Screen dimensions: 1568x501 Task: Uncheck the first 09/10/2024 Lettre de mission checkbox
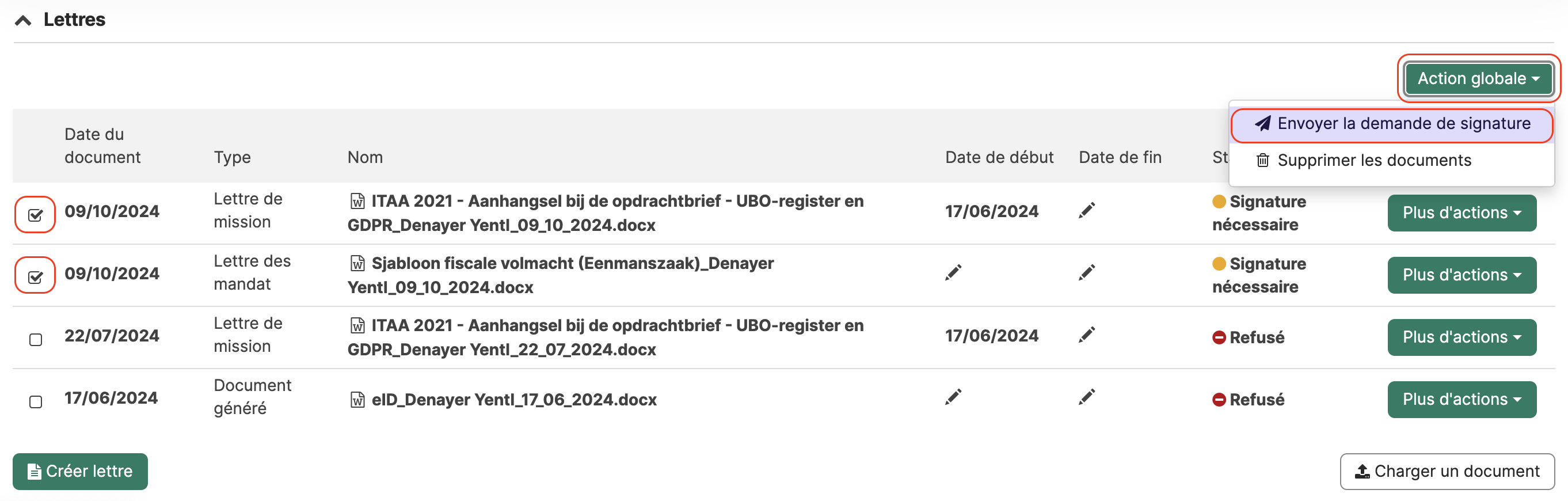coord(35,215)
